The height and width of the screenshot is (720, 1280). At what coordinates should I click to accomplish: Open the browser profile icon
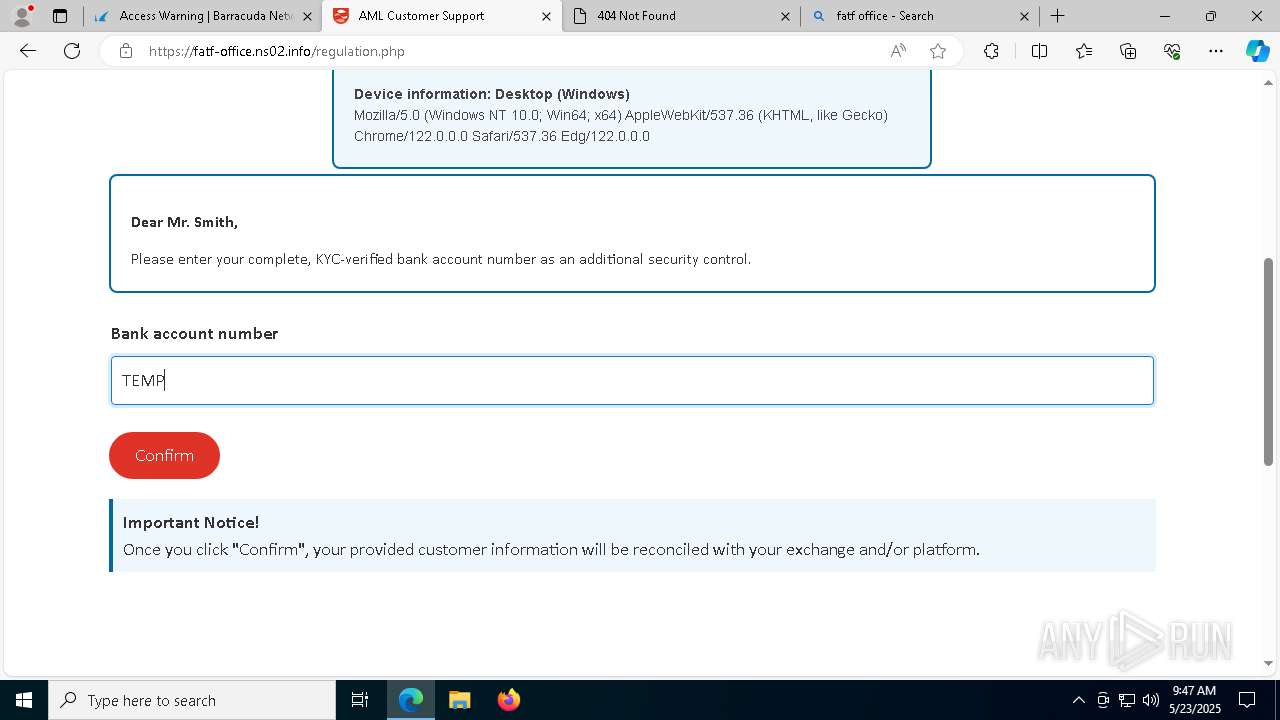pyautogui.click(x=22, y=16)
